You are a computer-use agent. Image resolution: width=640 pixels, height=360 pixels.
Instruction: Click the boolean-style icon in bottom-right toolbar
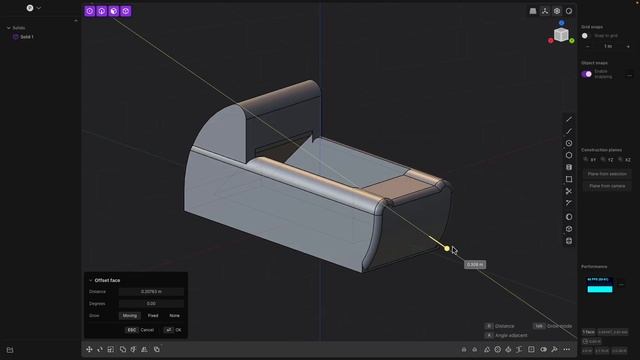pyautogui.click(x=544, y=349)
